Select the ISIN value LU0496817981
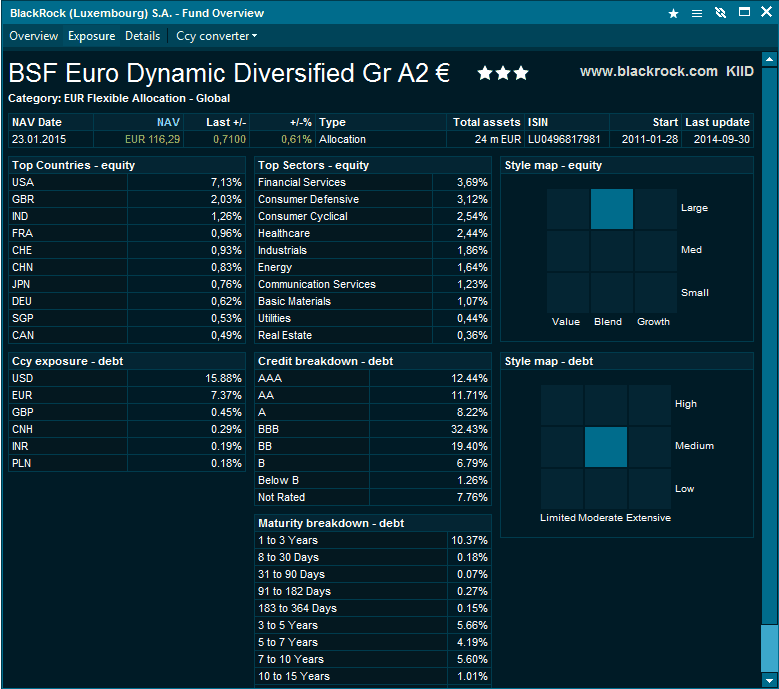This screenshot has height=689, width=779. pos(564,139)
